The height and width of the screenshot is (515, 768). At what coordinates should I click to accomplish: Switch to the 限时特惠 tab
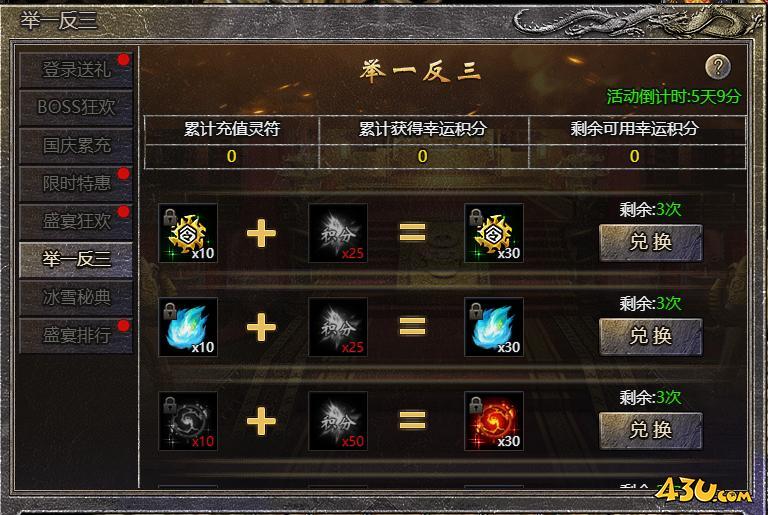pyautogui.click(x=76, y=183)
